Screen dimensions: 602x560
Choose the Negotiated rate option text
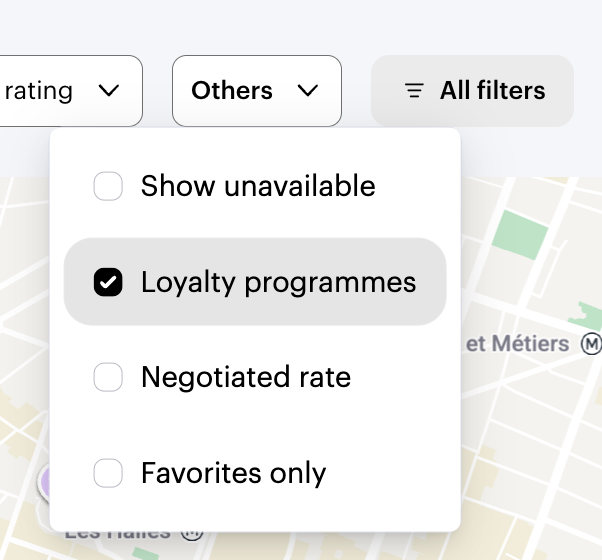(246, 377)
